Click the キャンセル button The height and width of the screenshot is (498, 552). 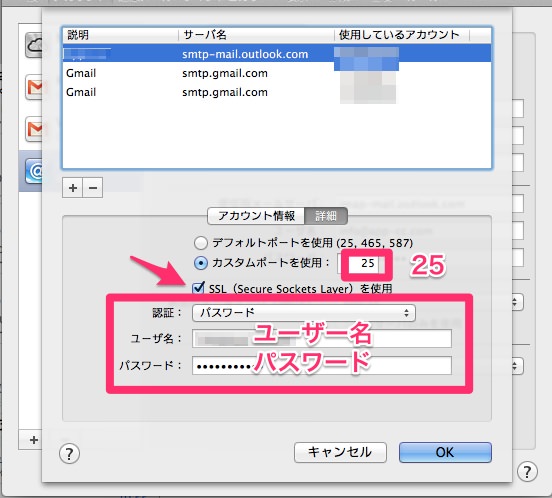click(x=340, y=452)
